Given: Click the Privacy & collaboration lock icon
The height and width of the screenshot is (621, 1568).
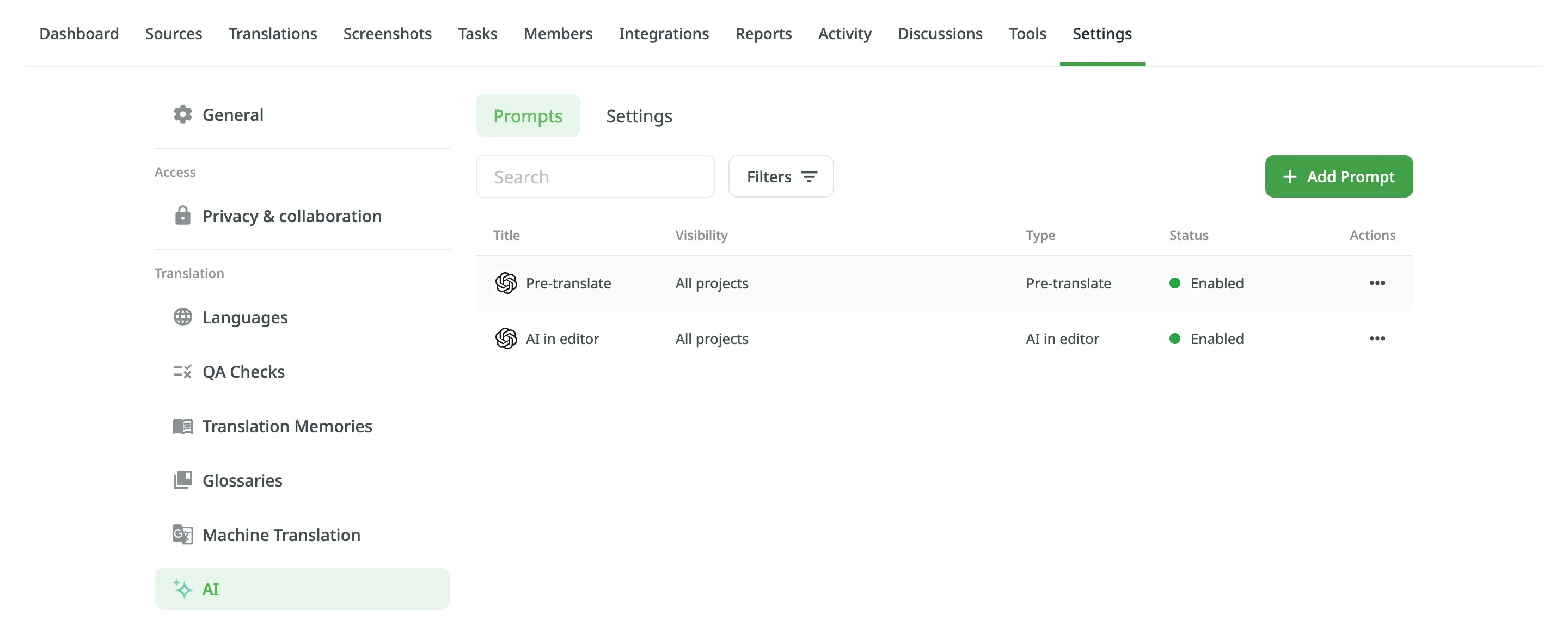Looking at the screenshot, I should click(183, 215).
